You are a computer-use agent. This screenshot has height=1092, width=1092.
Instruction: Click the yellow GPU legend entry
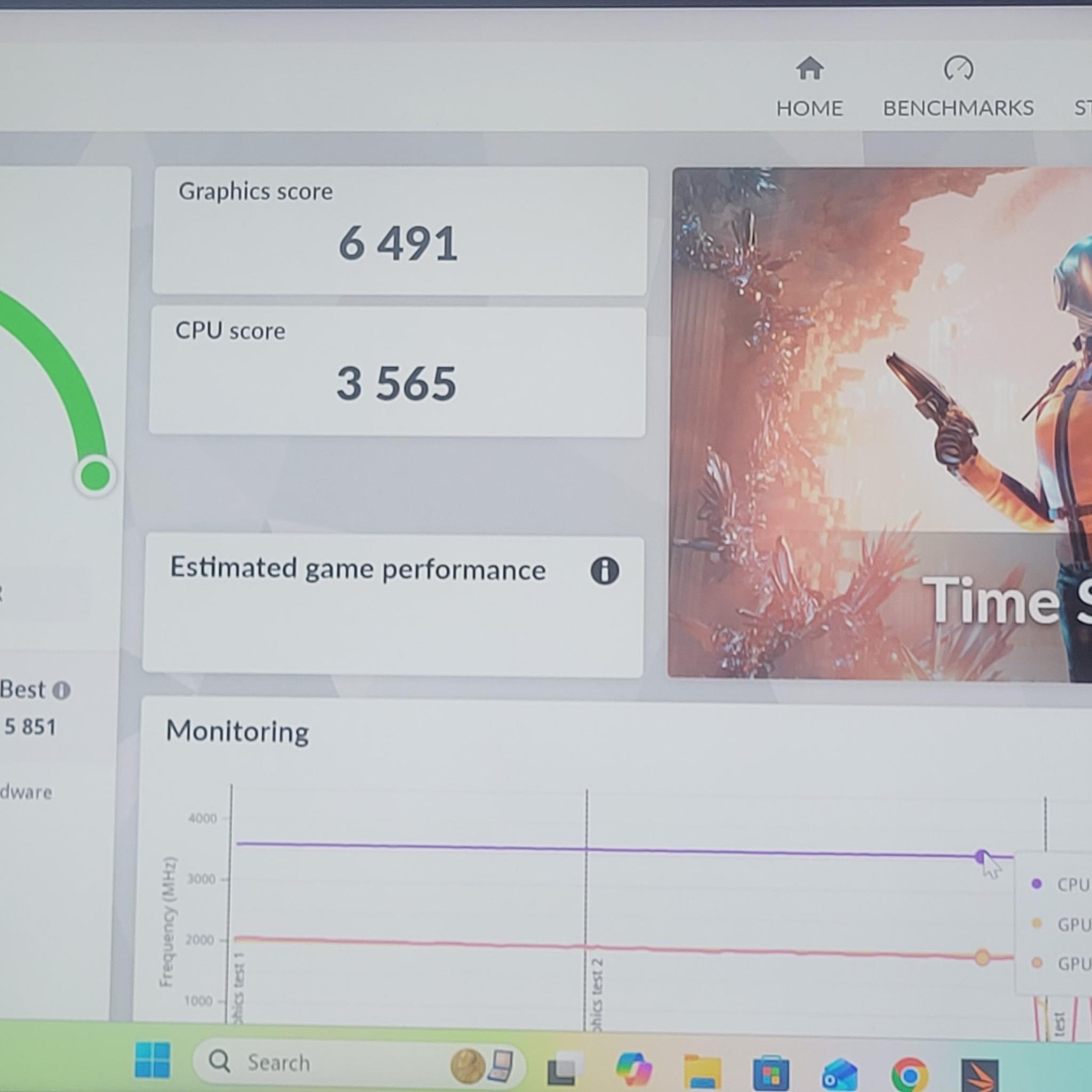(x=1061, y=924)
